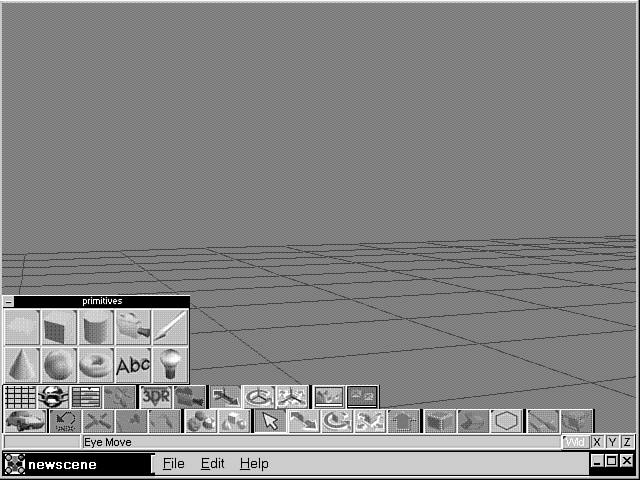Add a plane primitive from primitives panel

point(22,327)
